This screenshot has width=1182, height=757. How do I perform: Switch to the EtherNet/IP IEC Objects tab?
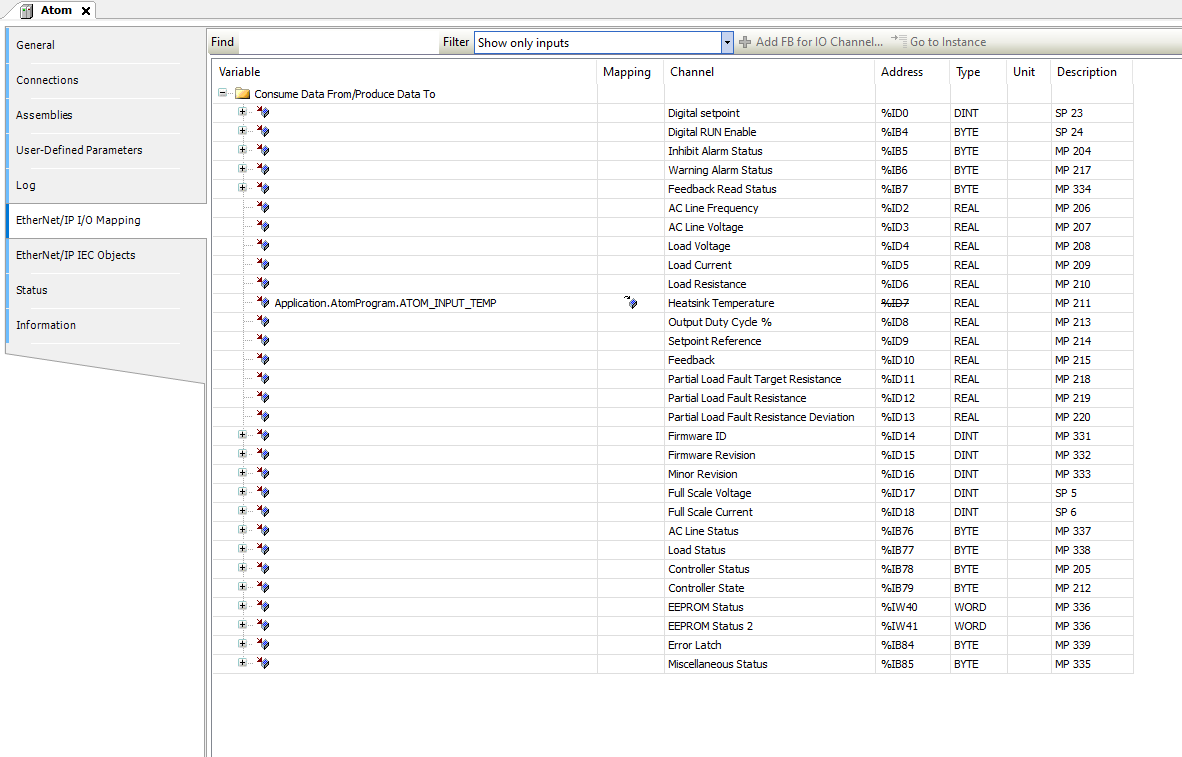(x=75, y=255)
